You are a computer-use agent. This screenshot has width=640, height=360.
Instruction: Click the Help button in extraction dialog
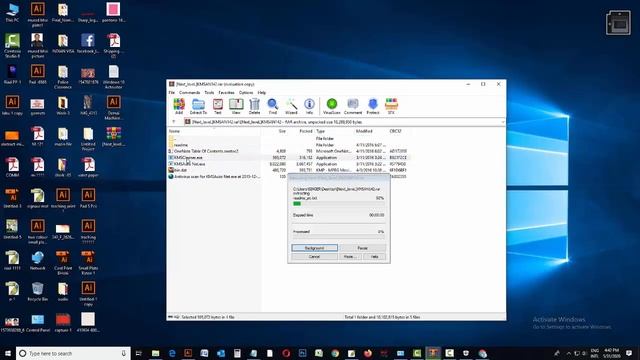[x=374, y=257]
